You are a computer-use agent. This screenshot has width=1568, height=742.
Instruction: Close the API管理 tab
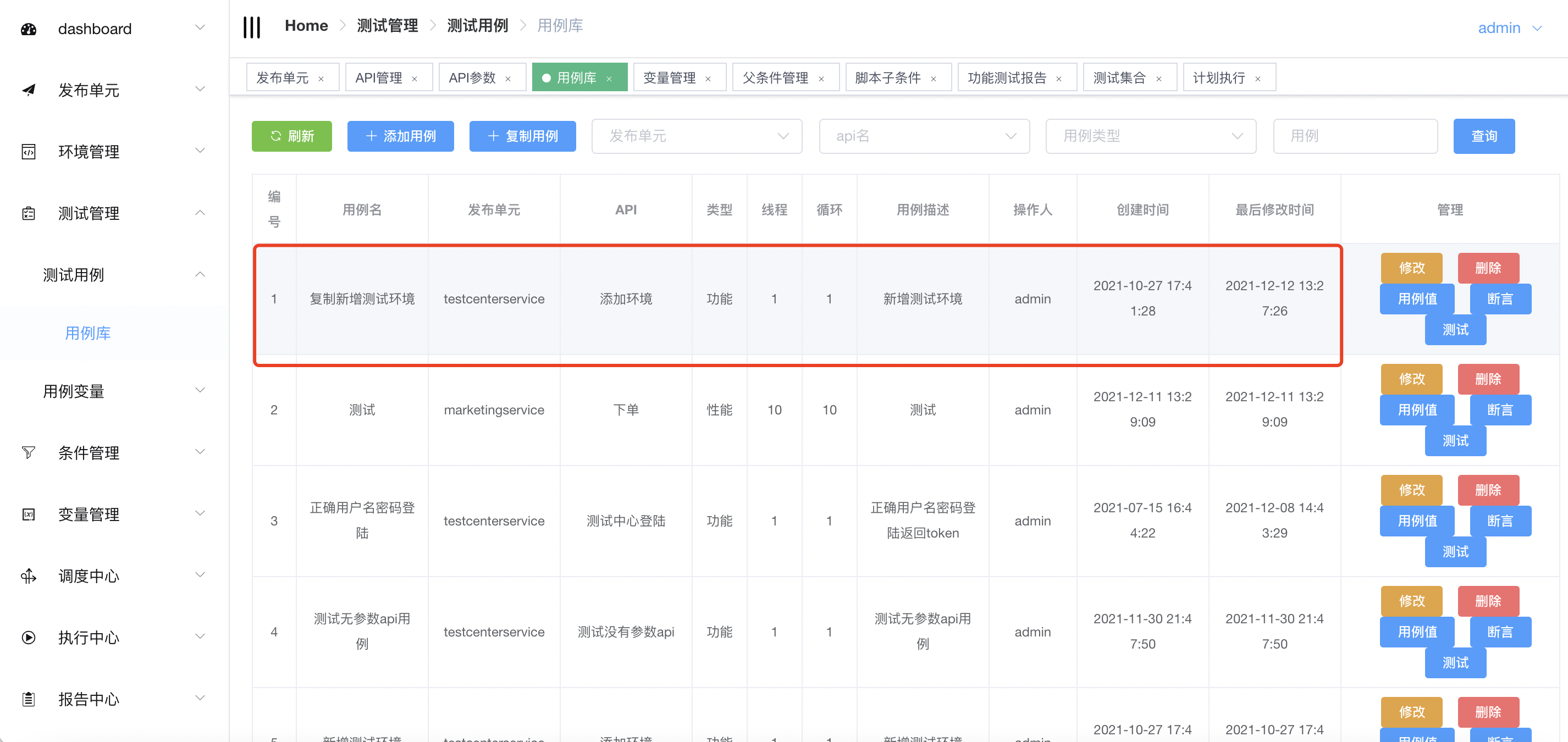click(415, 79)
